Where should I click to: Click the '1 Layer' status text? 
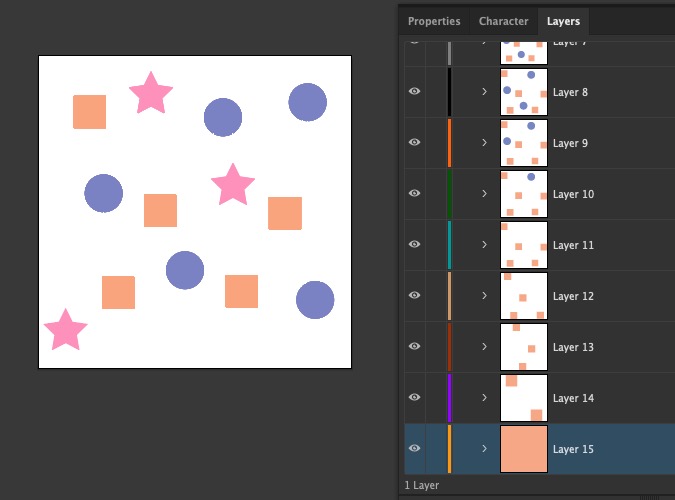tap(422, 485)
